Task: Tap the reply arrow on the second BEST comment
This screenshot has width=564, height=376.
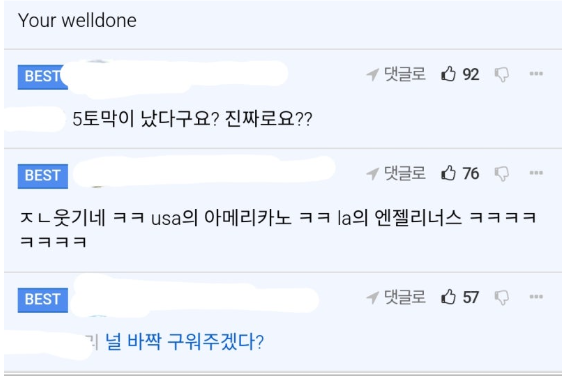Action: 372,174
